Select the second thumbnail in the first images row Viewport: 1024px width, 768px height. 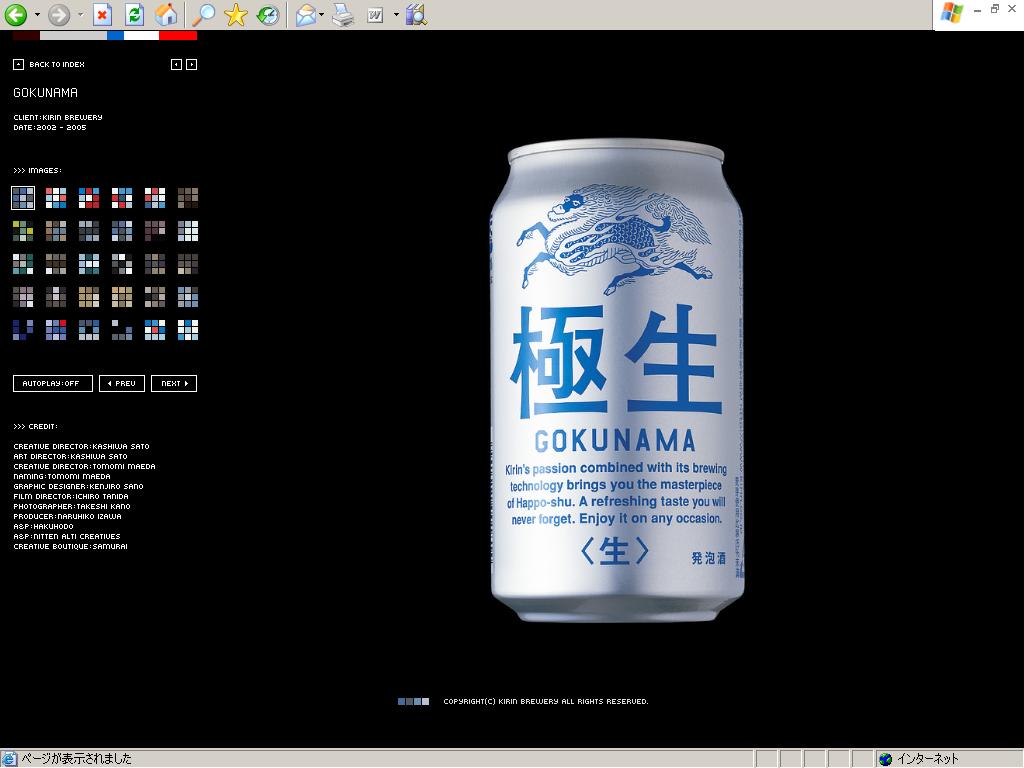(56, 198)
